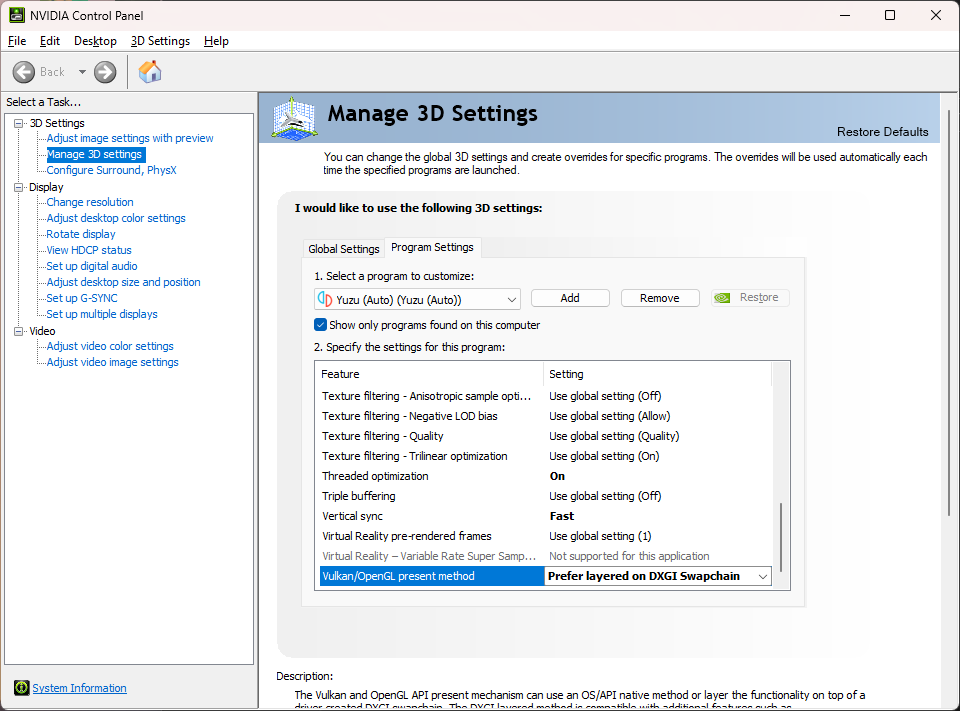The height and width of the screenshot is (711, 960).
Task: Open Adjust desktop size and position
Action: coord(123,282)
